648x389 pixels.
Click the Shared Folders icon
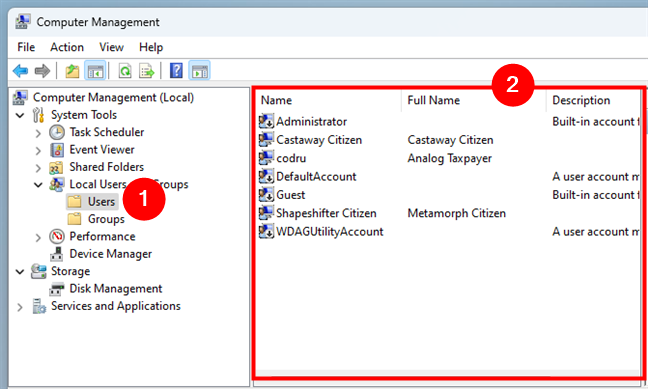tap(56, 167)
